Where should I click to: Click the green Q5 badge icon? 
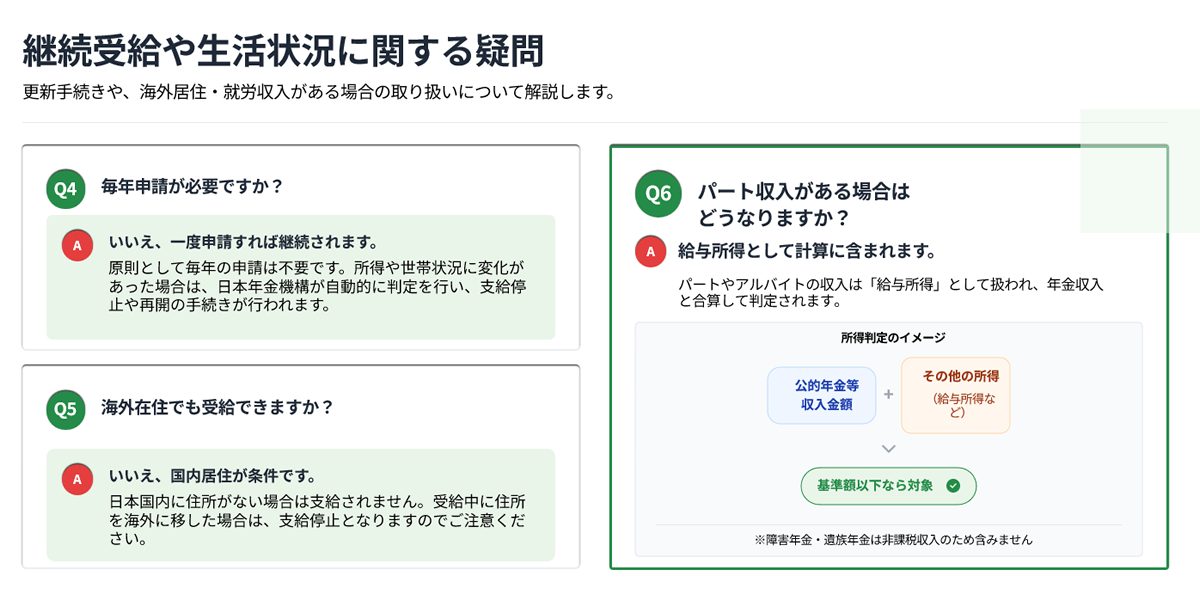point(65,408)
